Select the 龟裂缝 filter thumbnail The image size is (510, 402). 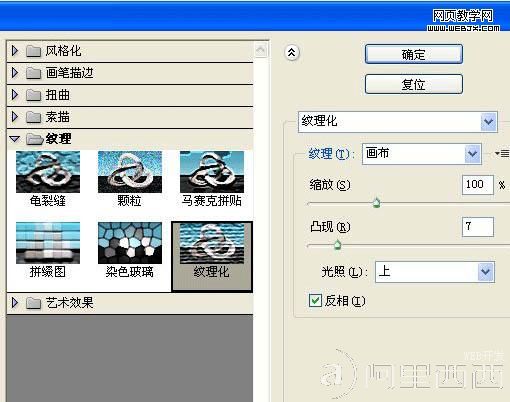(48, 172)
